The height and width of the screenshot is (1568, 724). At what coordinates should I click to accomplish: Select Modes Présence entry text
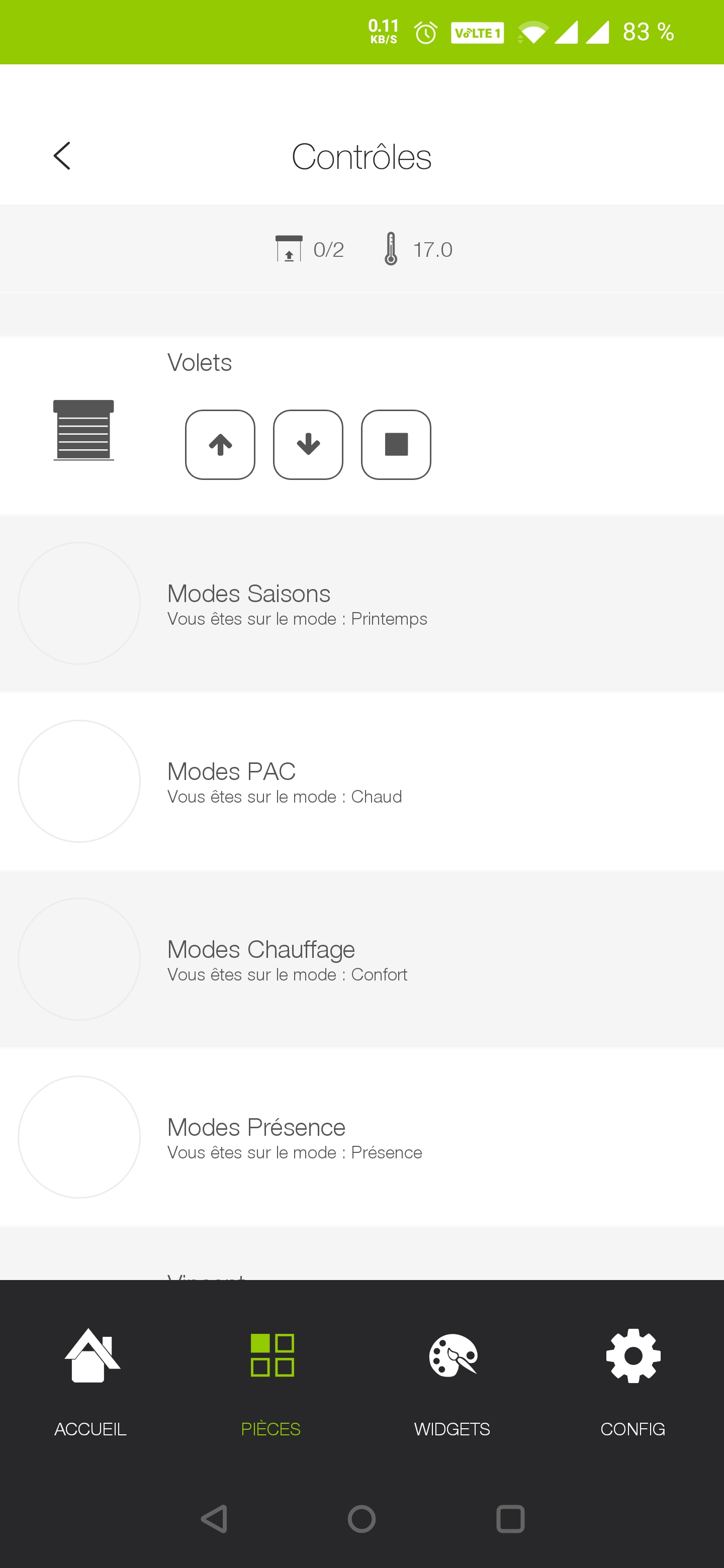pos(256,1127)
